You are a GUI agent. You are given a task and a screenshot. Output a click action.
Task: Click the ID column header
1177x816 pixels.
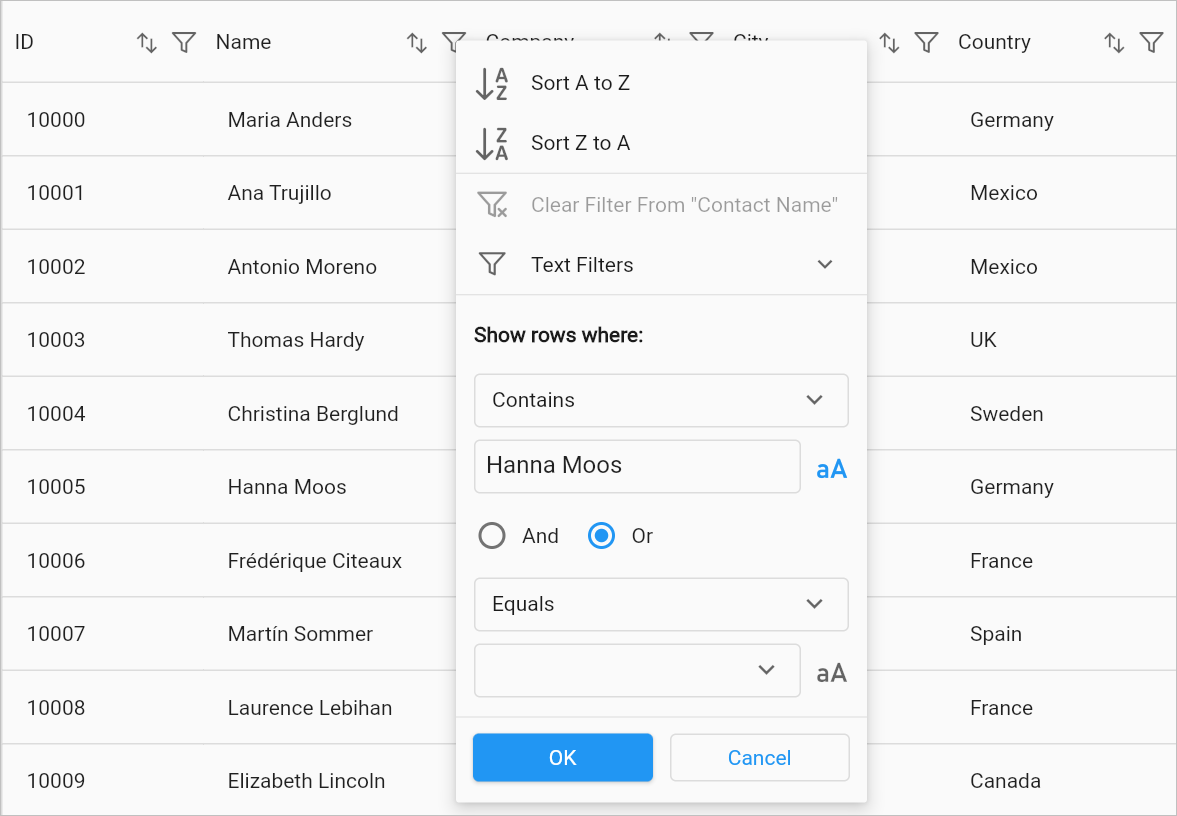coord(24,42)
